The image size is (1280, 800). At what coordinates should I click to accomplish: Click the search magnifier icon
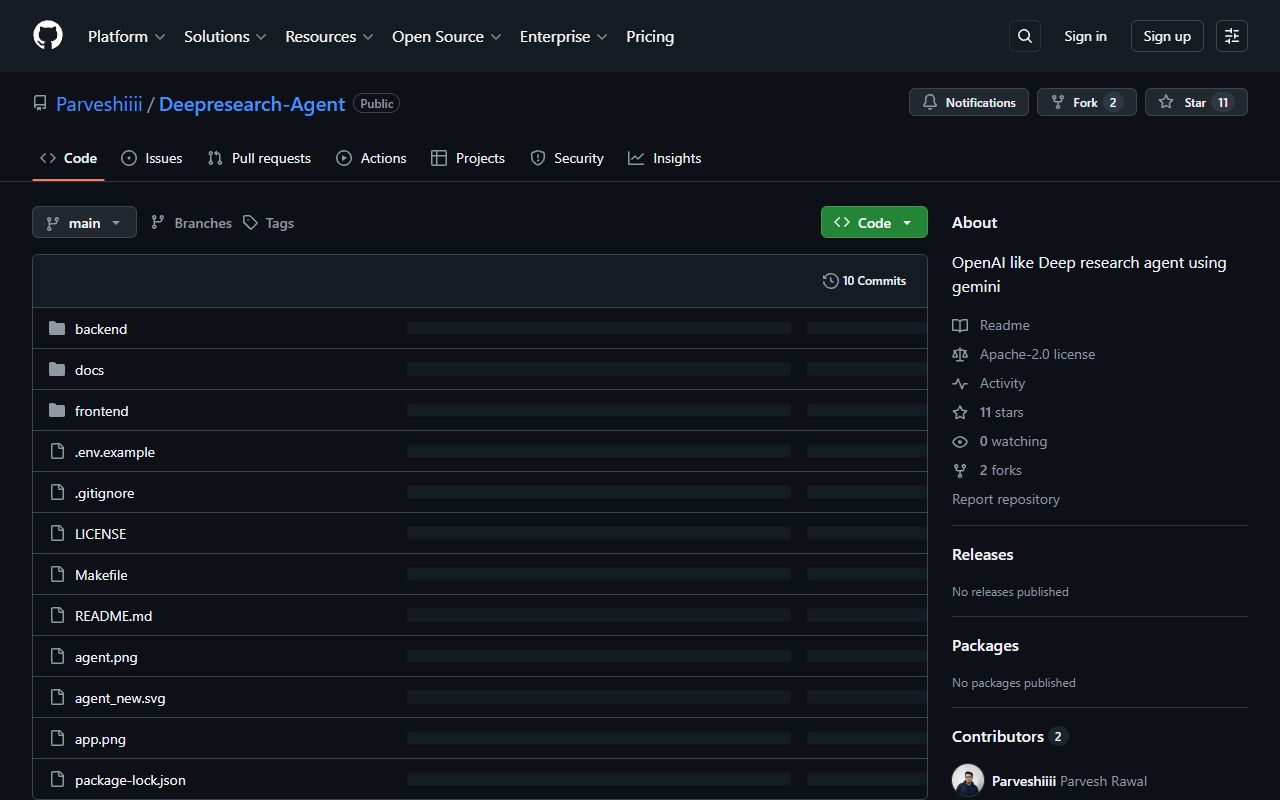point(1024,35)
